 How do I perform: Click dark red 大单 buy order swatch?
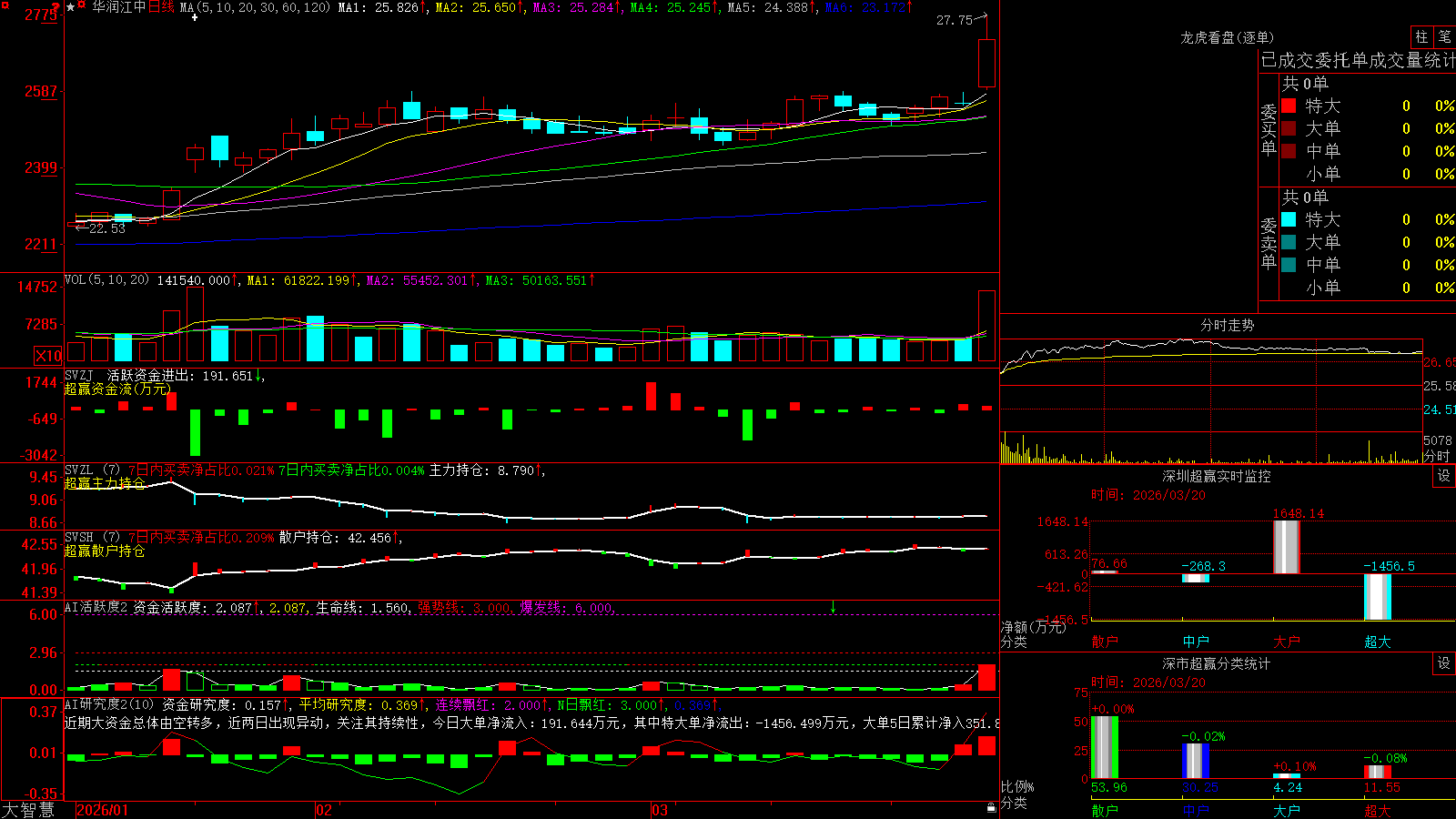(x=1289, y=128)
